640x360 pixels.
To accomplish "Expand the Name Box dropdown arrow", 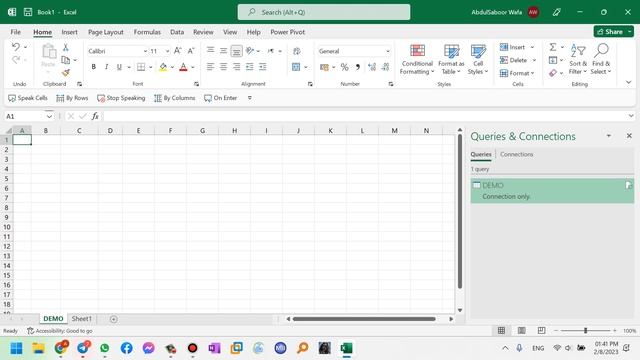I will click(49, 116).
